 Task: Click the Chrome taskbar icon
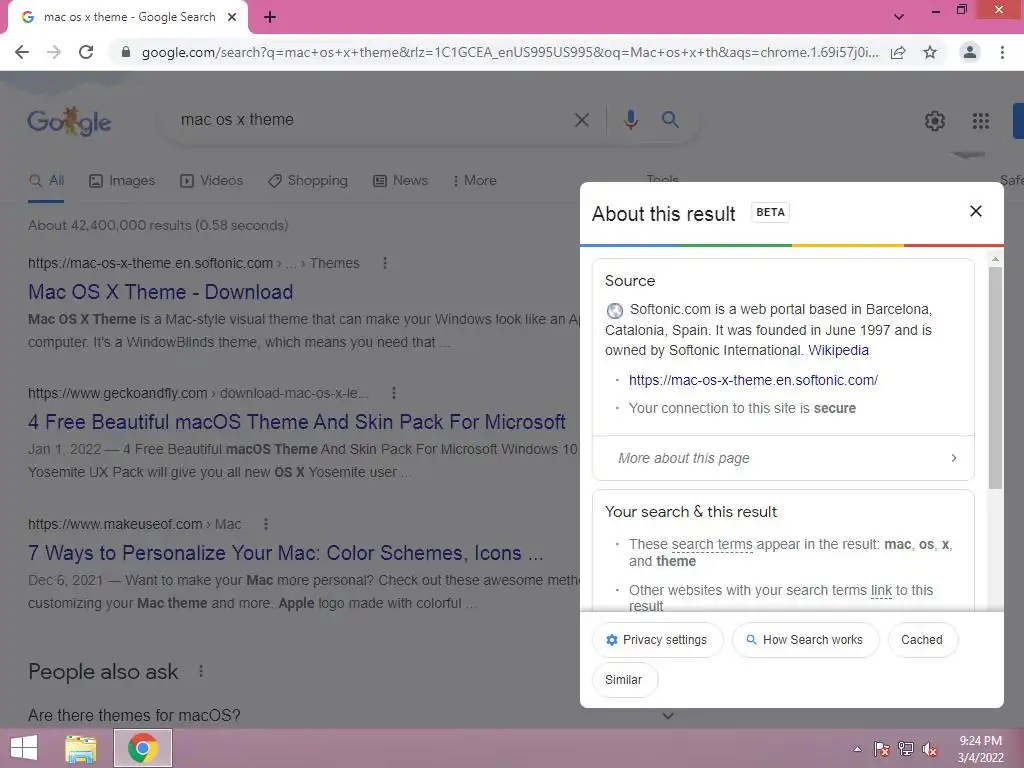tap(143, 748)
